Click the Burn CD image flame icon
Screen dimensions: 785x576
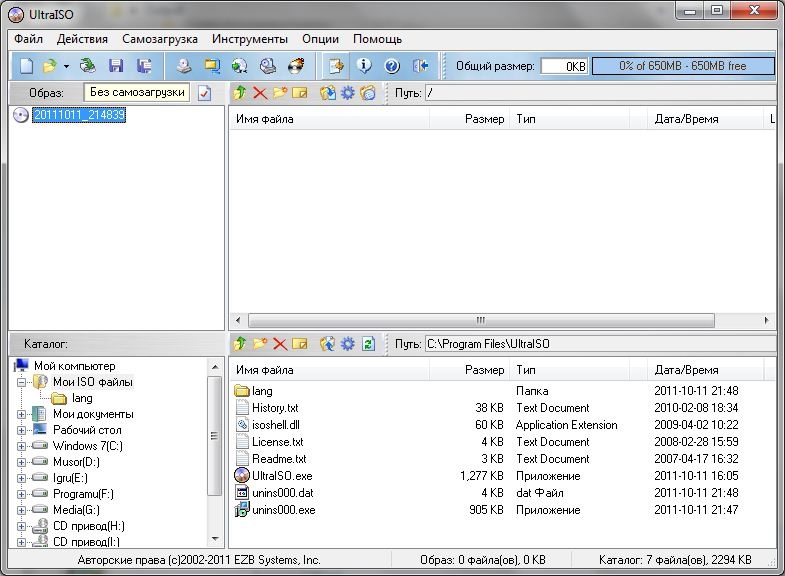coord(296,66)
